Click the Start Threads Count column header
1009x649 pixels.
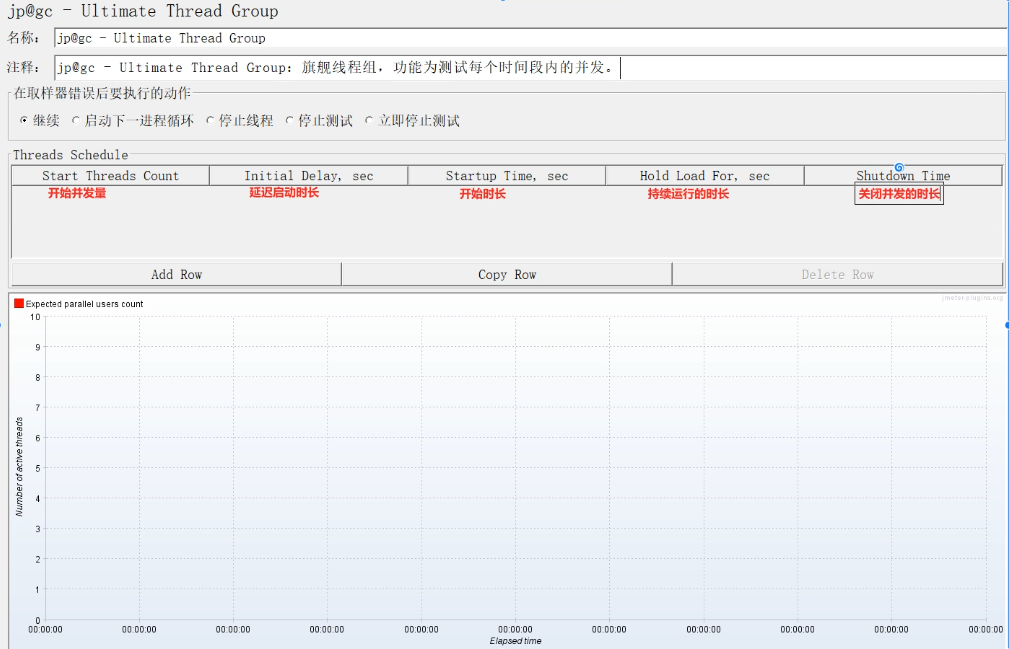tap(110, 176)
